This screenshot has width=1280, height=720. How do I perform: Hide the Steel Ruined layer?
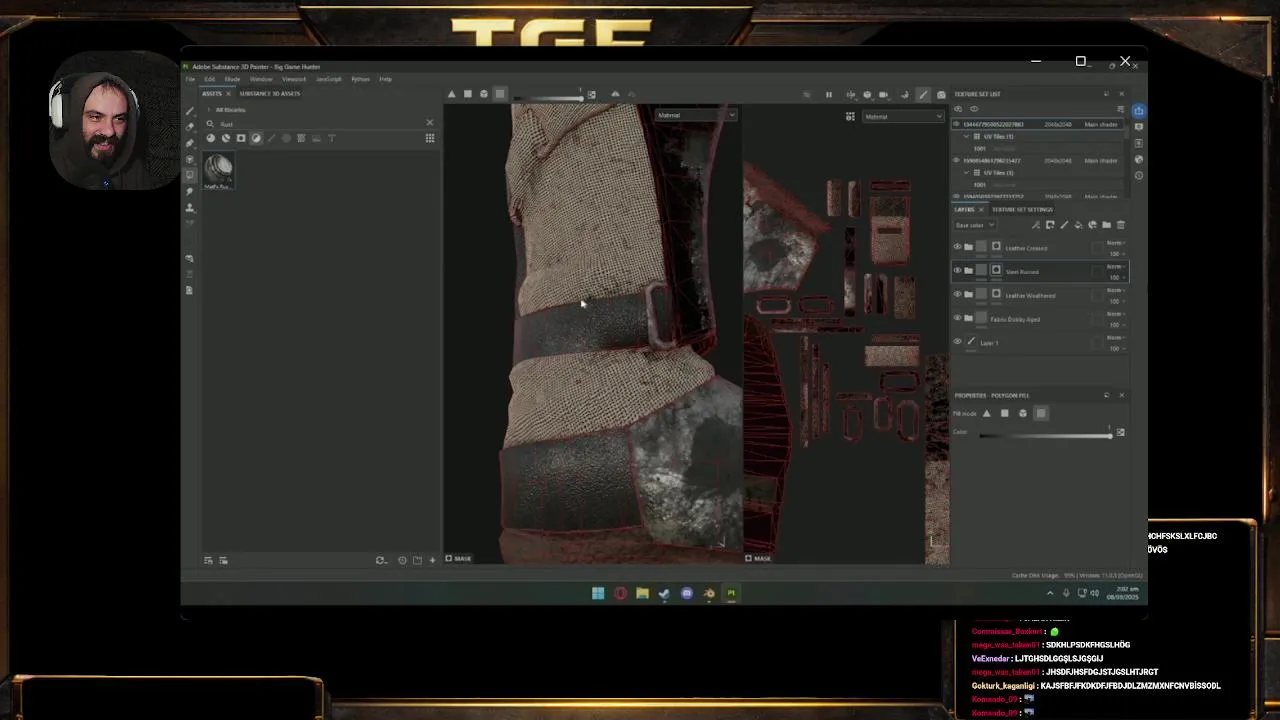coord(957,271)
